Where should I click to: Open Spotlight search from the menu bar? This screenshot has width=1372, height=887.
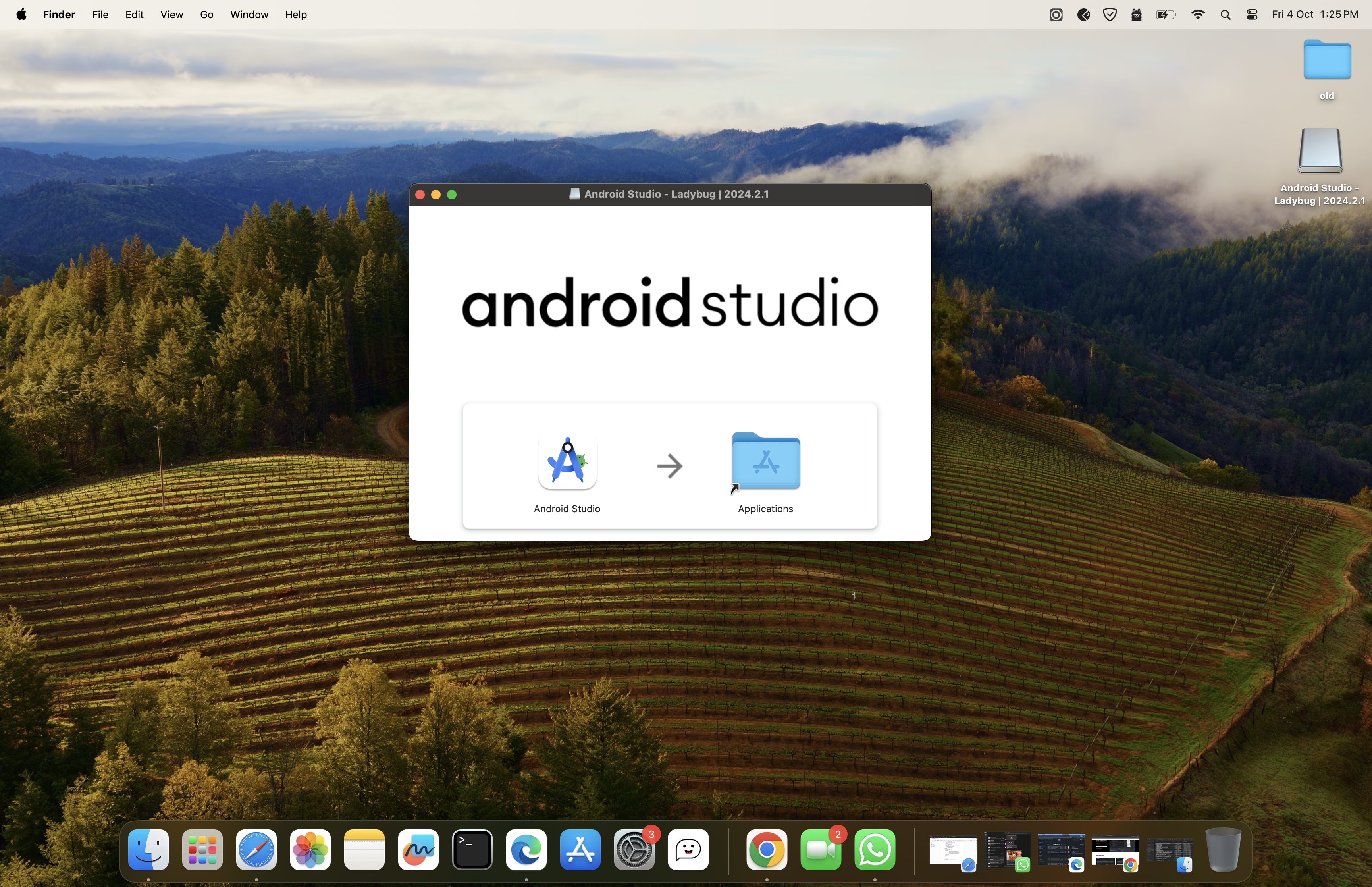tap(1225, 15)
